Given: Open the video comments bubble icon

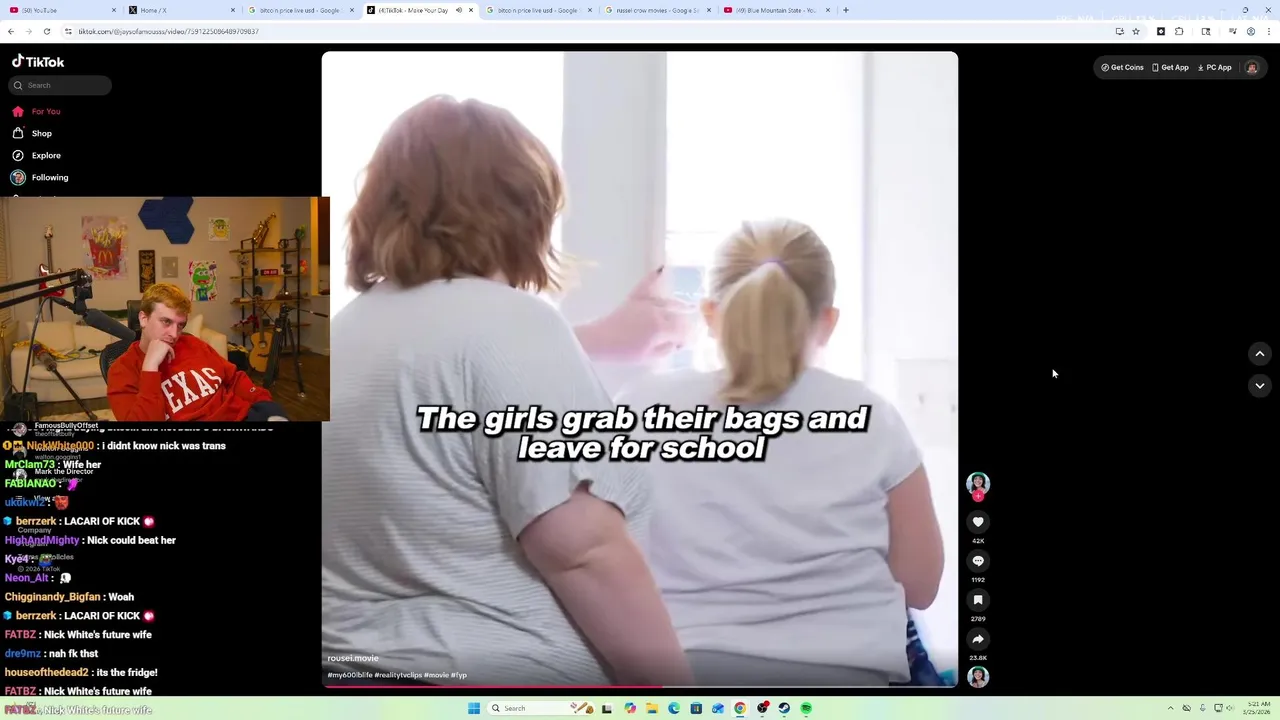Looking at the screenshot, I should [x=978, y=561].
